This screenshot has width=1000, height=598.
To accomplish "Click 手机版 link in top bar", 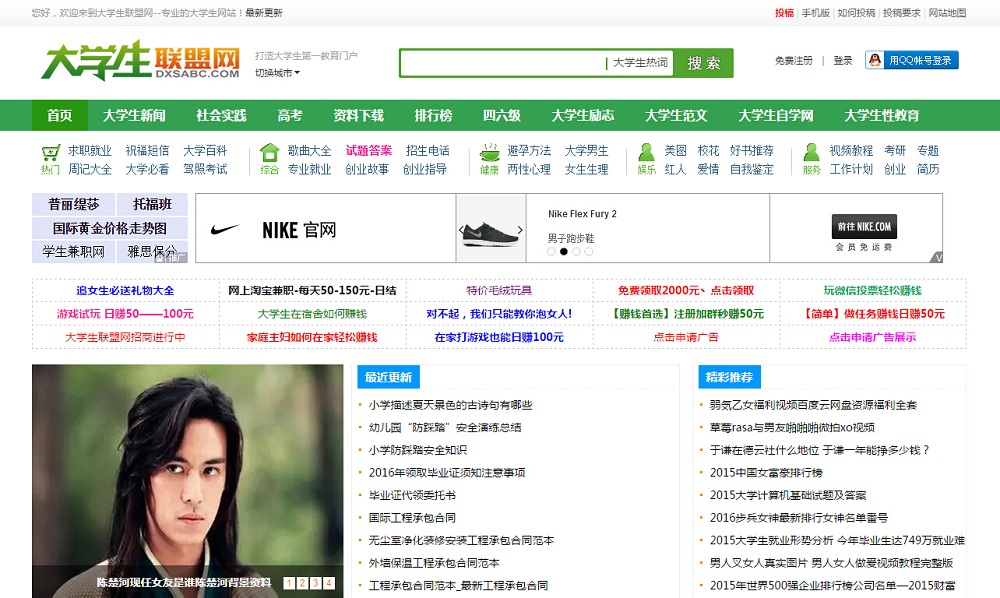I will pos(816,13).
